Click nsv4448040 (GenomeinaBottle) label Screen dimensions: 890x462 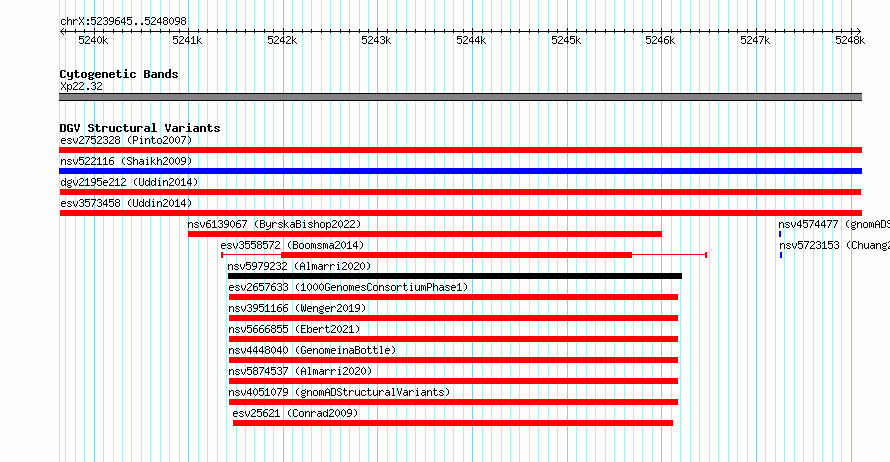pos(312,350)
